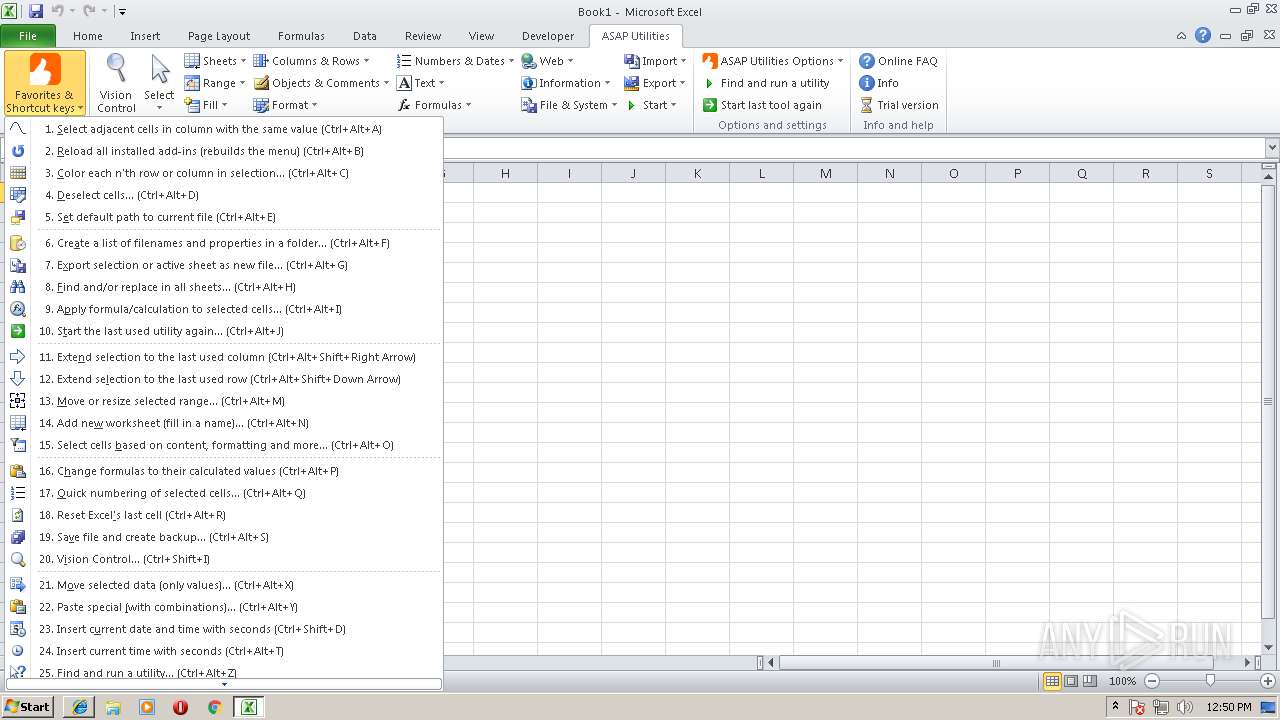Choose Reload all installed add-ins
The image size is (1280, 720).
point(223,151)
